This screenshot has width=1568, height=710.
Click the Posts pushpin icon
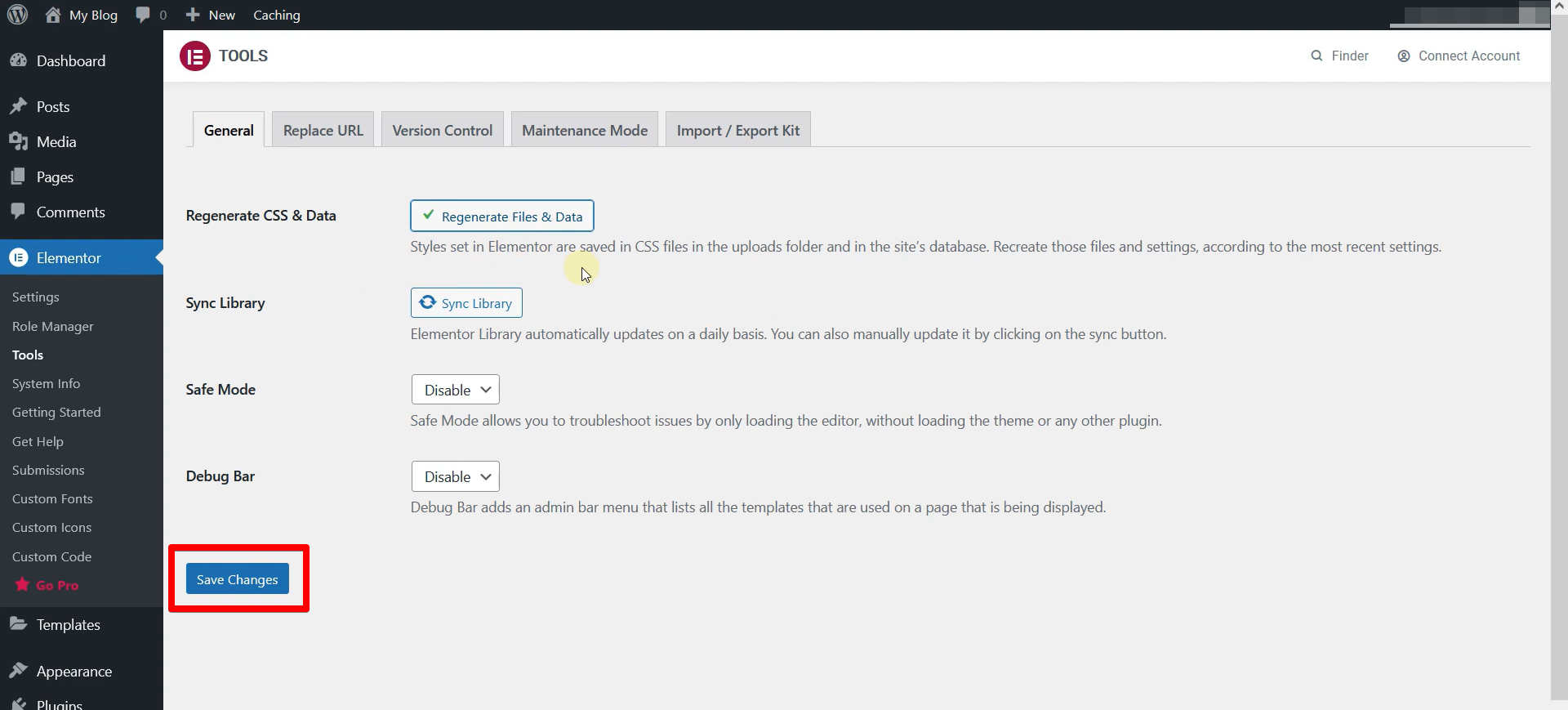pyautogui.click(x=18, y=106)
